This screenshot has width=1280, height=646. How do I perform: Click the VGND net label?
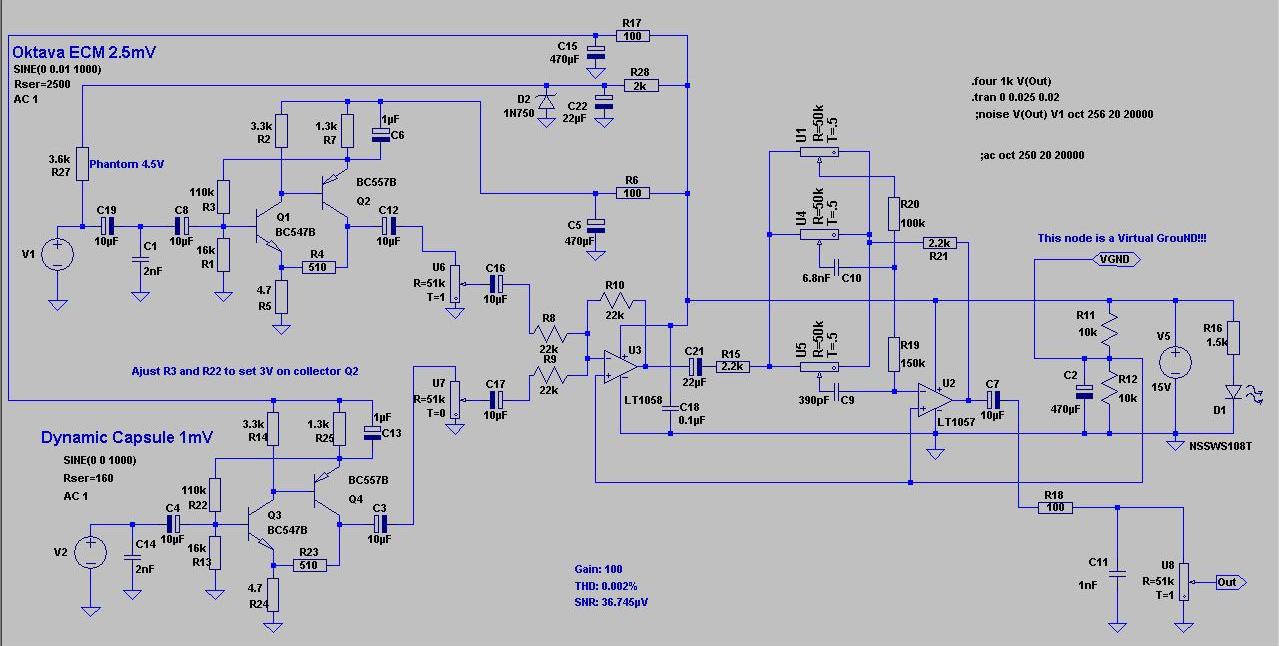click(x=1115, y=259)
